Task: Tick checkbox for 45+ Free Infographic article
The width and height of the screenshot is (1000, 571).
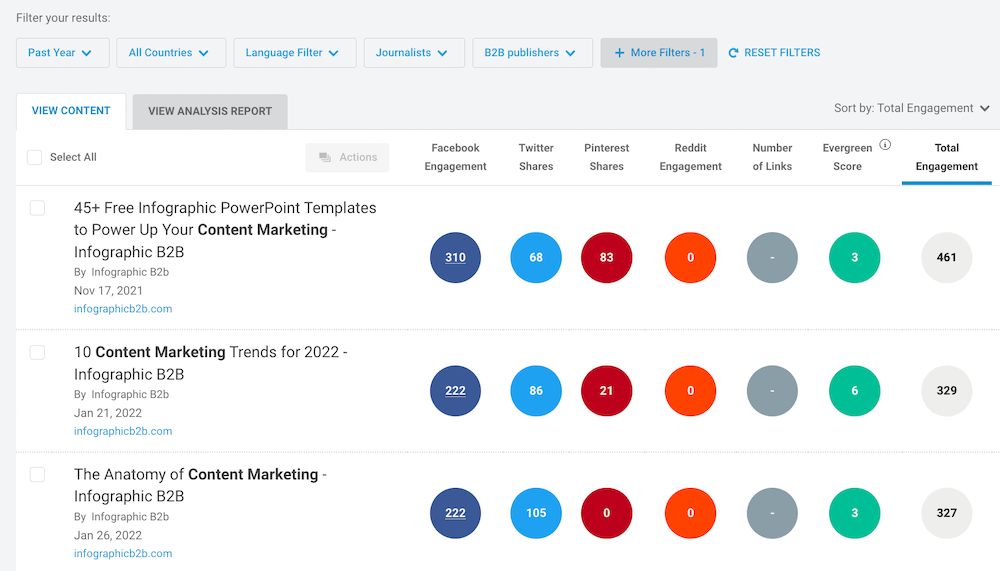Action: click(37, 208)
